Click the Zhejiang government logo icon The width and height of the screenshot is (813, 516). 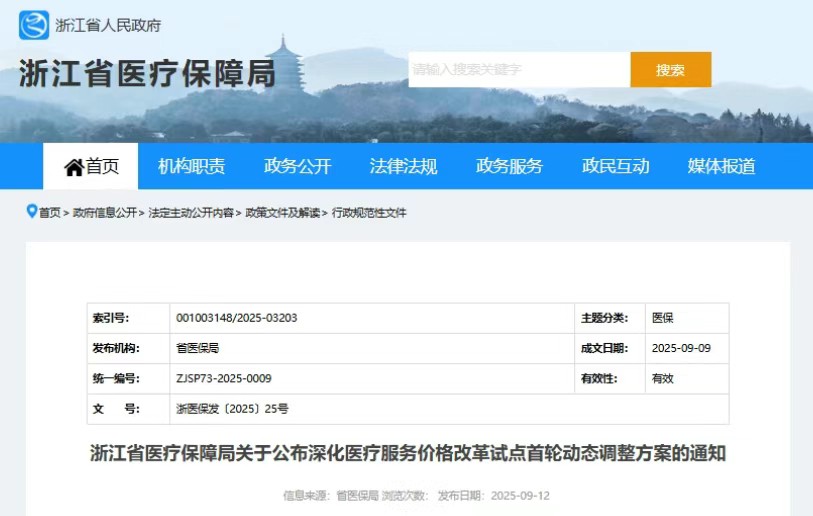tap(33, 25)
